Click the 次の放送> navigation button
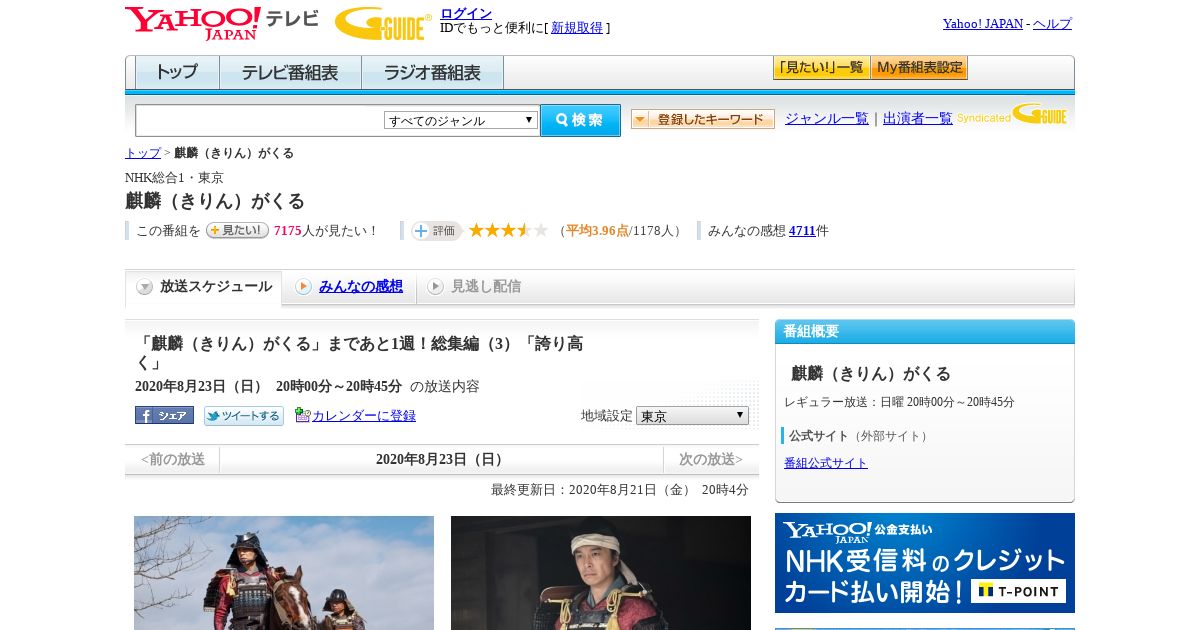Screen dimensions: 1200x630 click(x=711, y=460)
